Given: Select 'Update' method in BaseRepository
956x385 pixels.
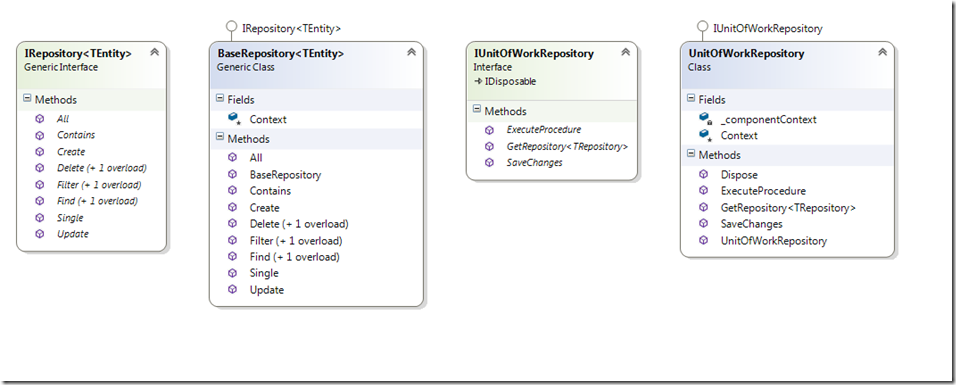Looking at the screenshot, I should point(266,290).
